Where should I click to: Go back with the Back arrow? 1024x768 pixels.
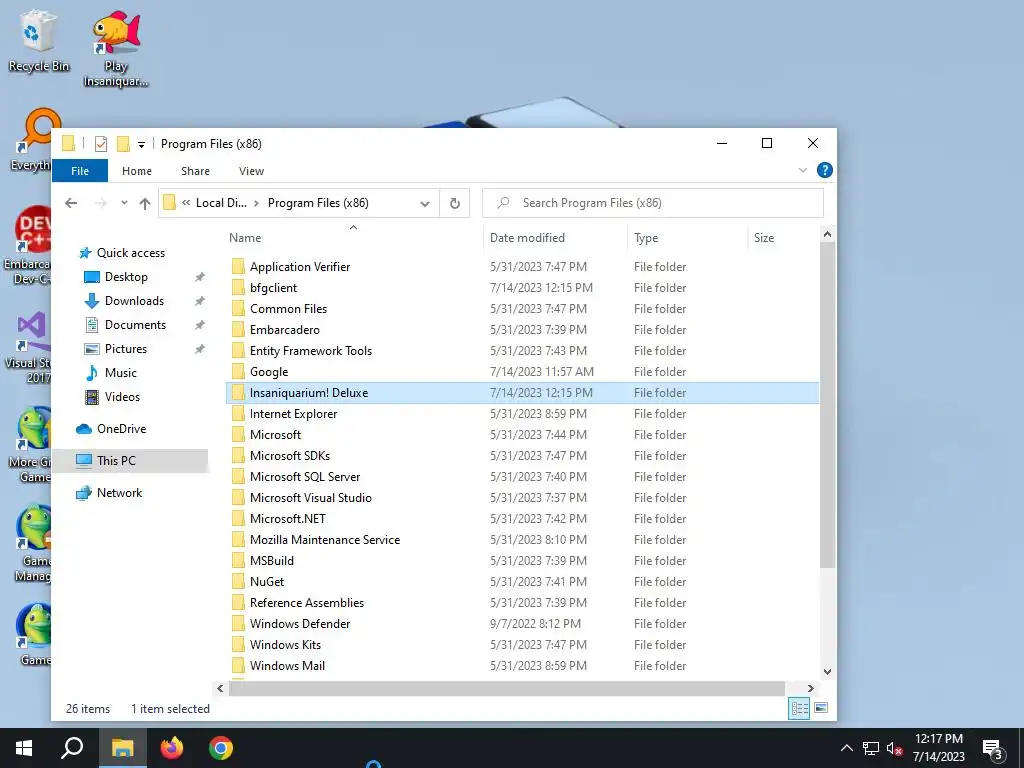point(71,203)
